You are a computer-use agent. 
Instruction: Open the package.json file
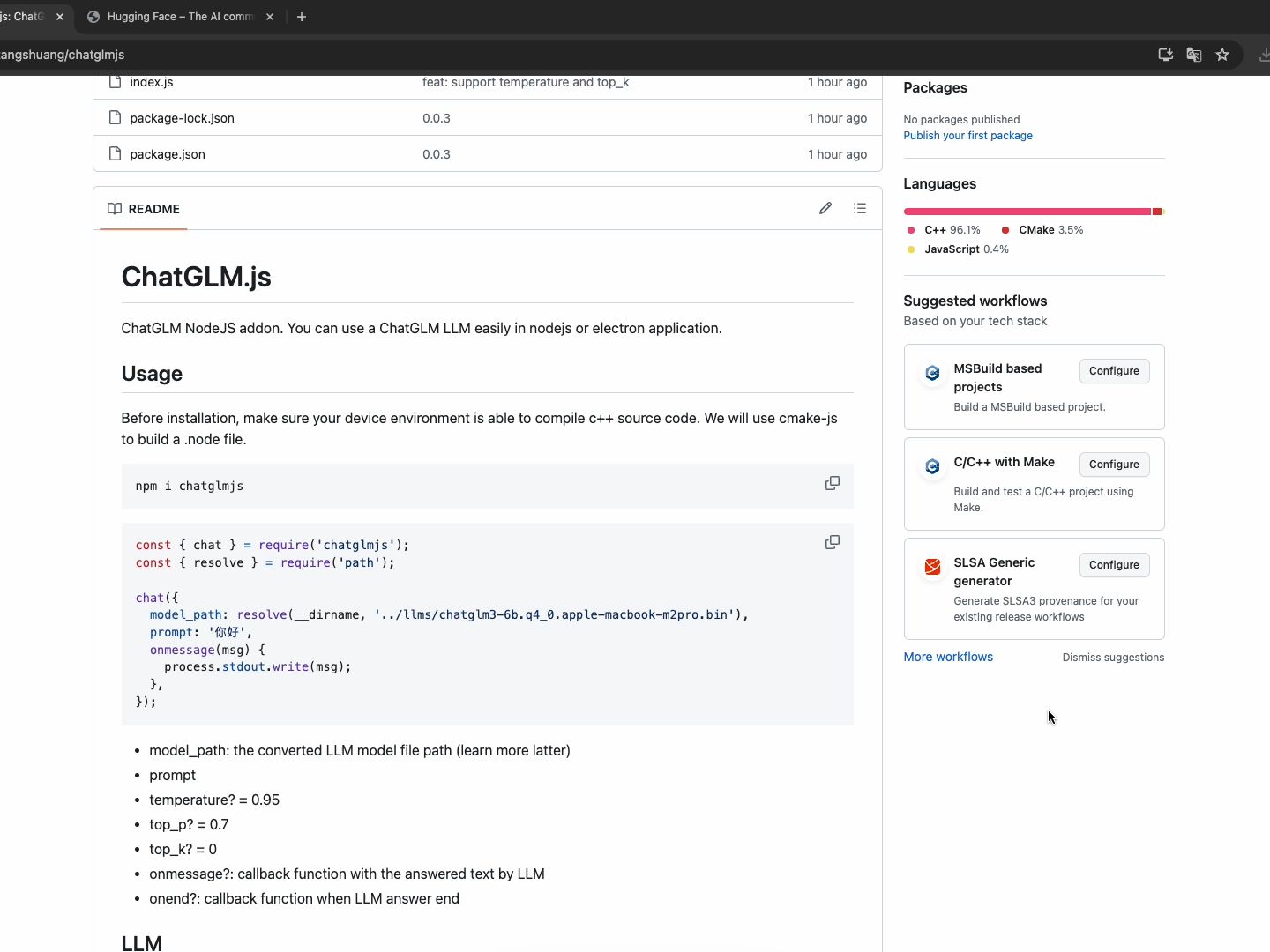click(168, 154)
